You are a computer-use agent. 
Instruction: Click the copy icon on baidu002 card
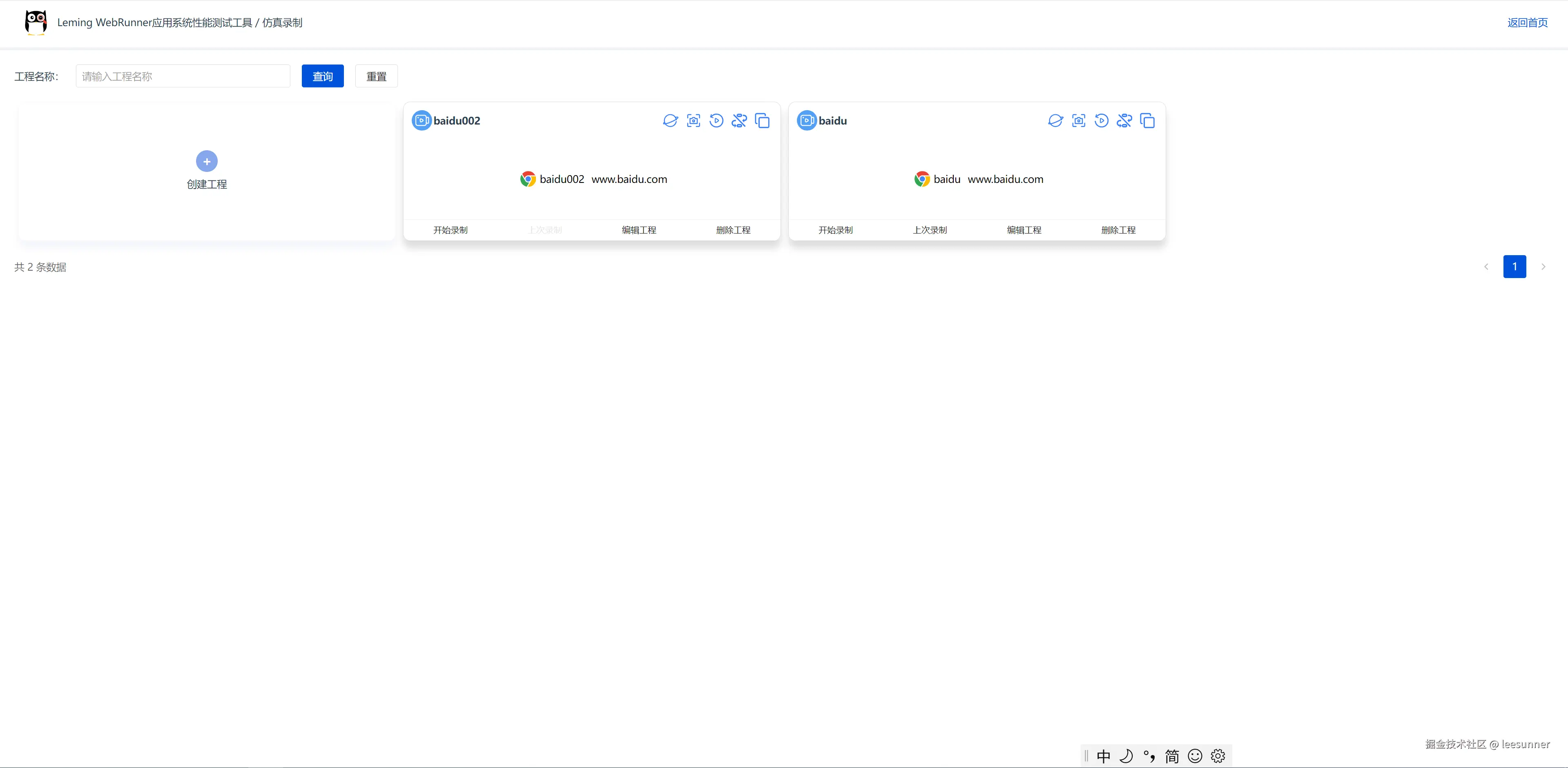click(762, 120)
